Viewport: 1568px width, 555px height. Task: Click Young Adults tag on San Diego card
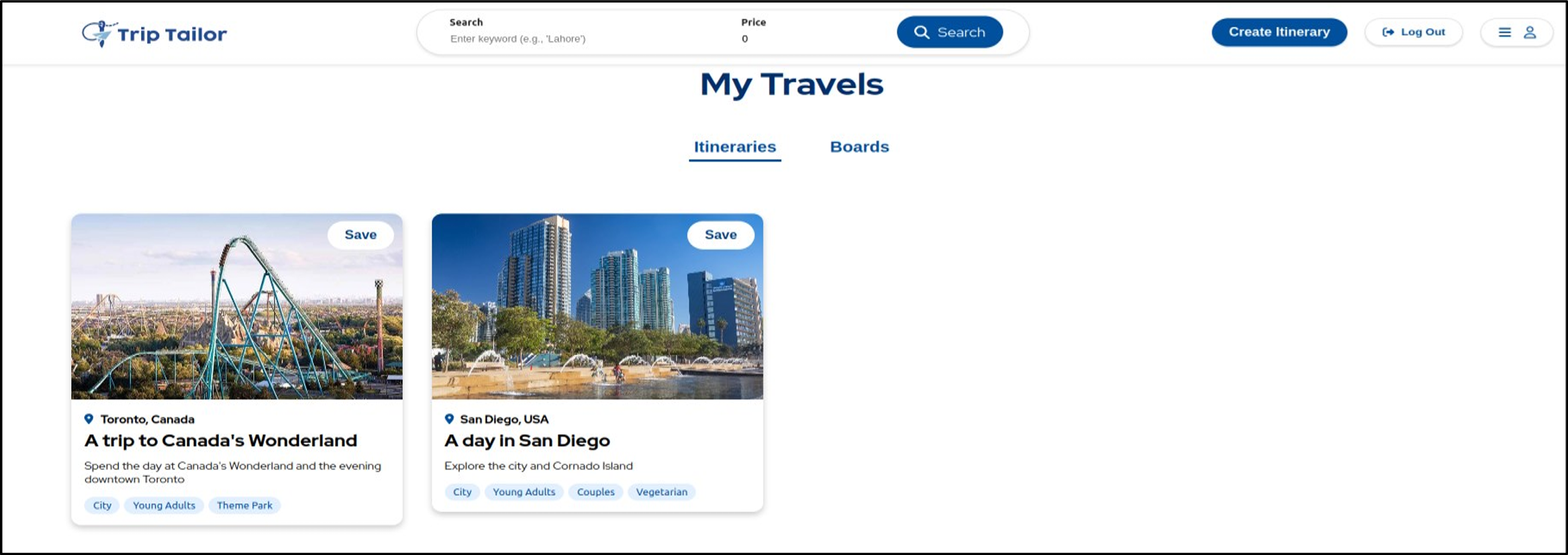tap(524, 492)
